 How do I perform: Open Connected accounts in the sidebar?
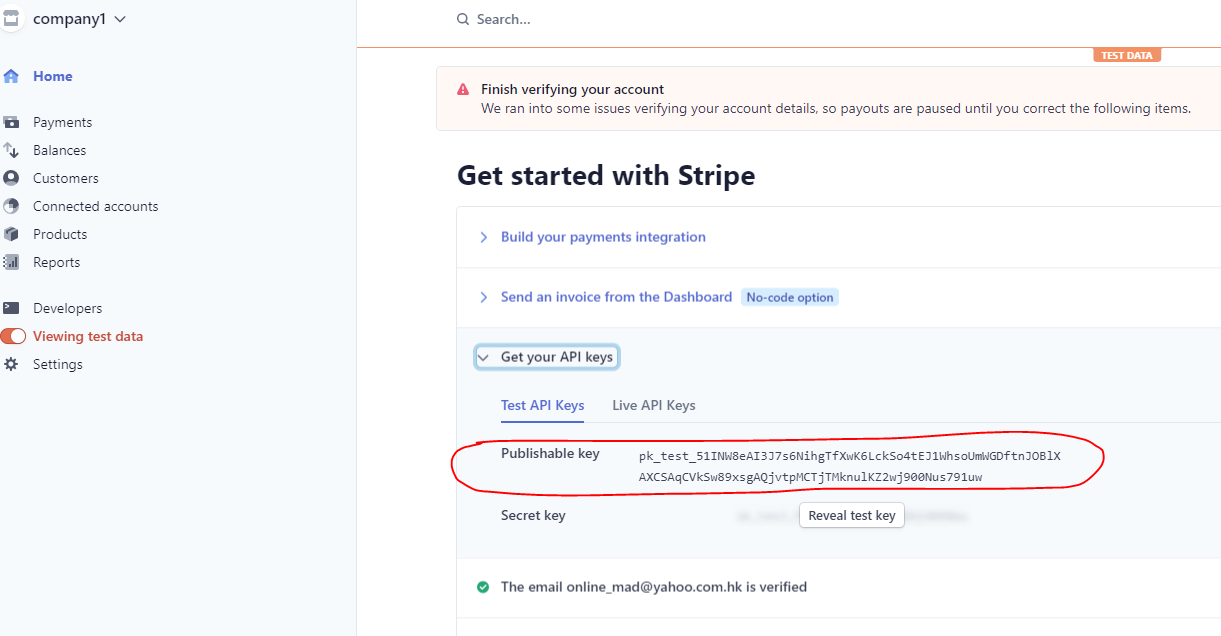95,206
